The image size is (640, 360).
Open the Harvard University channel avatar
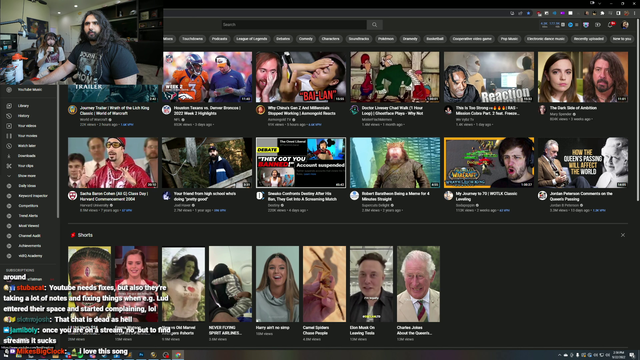[72, 196]
